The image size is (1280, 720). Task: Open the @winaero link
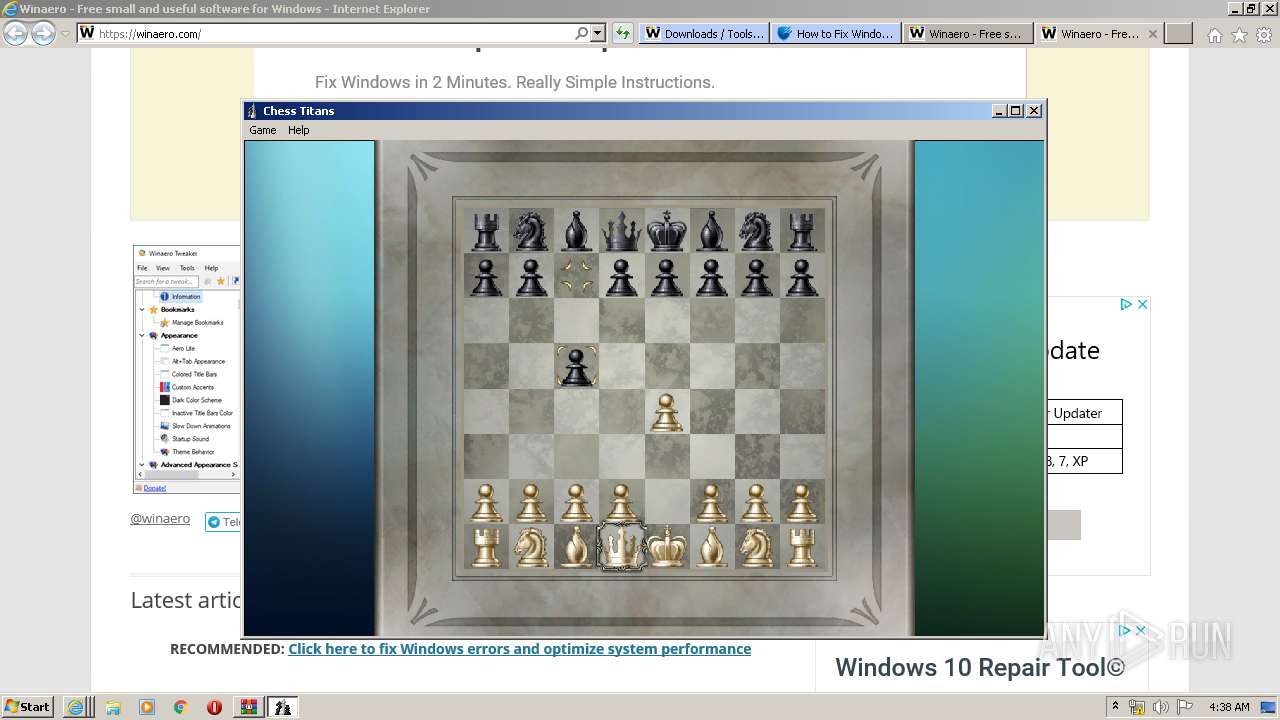(x=160, y=519)
